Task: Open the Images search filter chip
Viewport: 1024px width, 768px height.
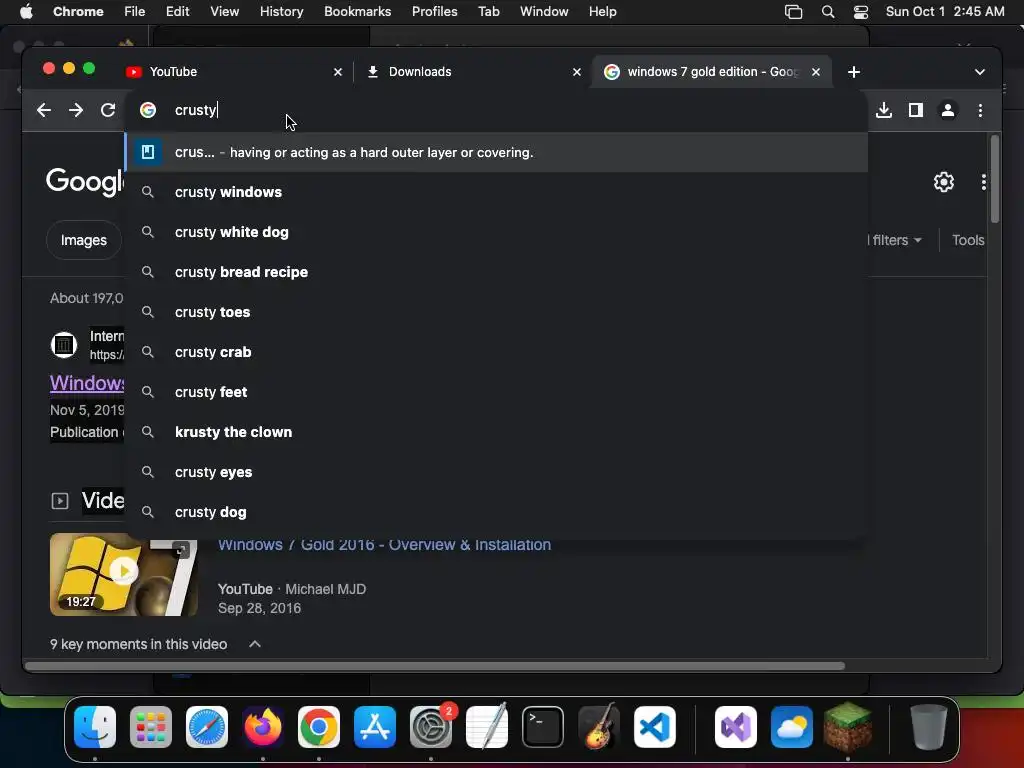Action: [x=84, y=240]
